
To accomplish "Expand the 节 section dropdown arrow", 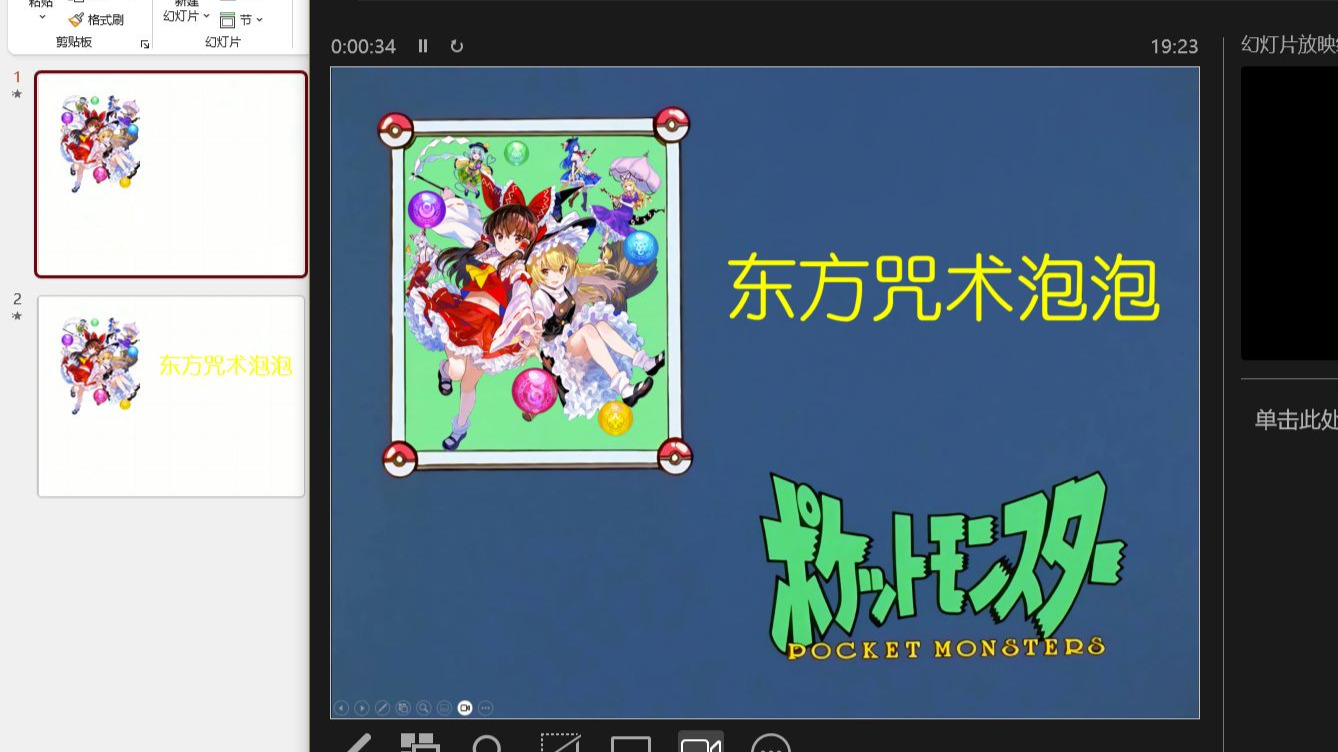I will tap(259, 20).
